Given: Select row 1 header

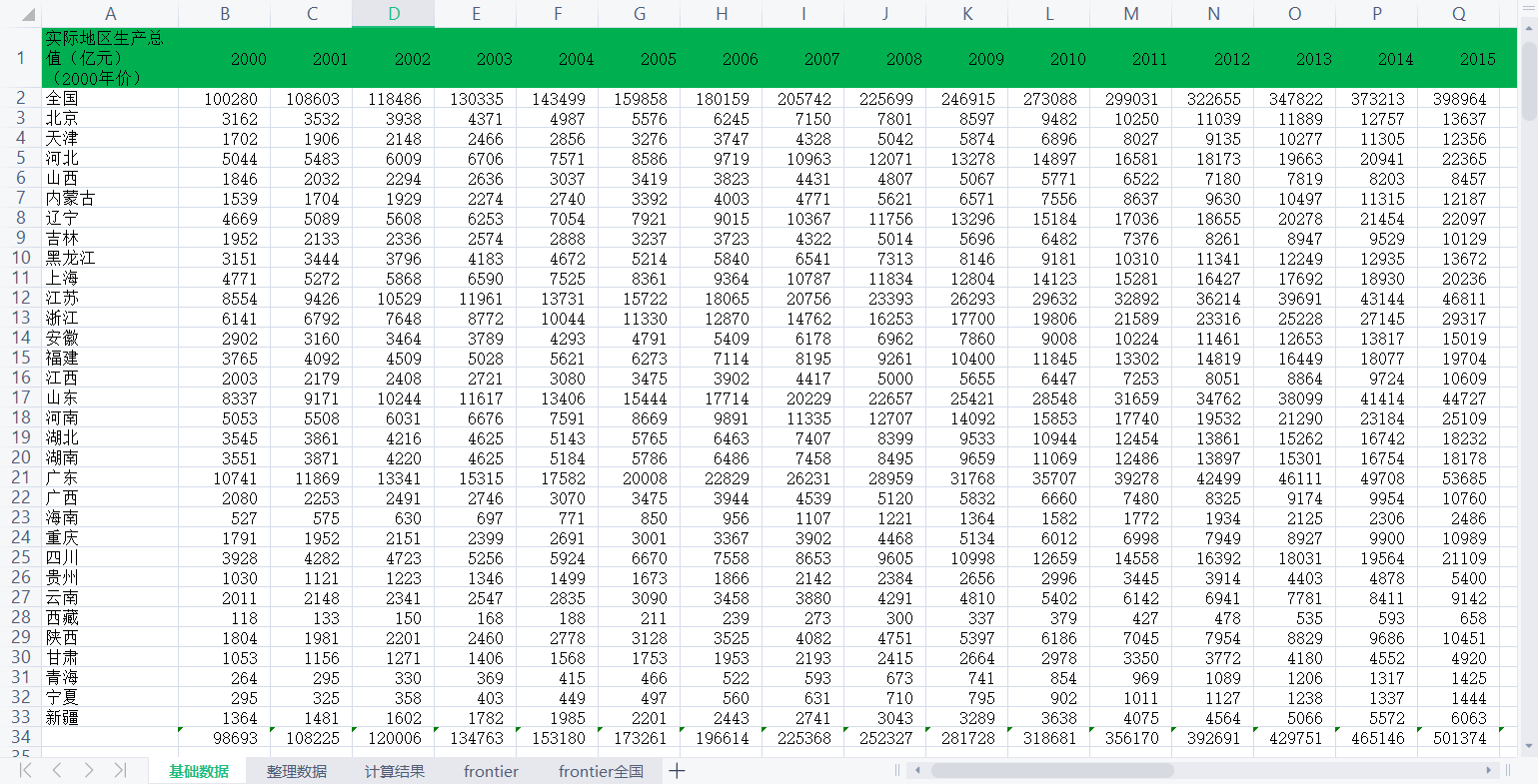Looking at the screenshot, I should pyautogui.click(x=21, y=58).
